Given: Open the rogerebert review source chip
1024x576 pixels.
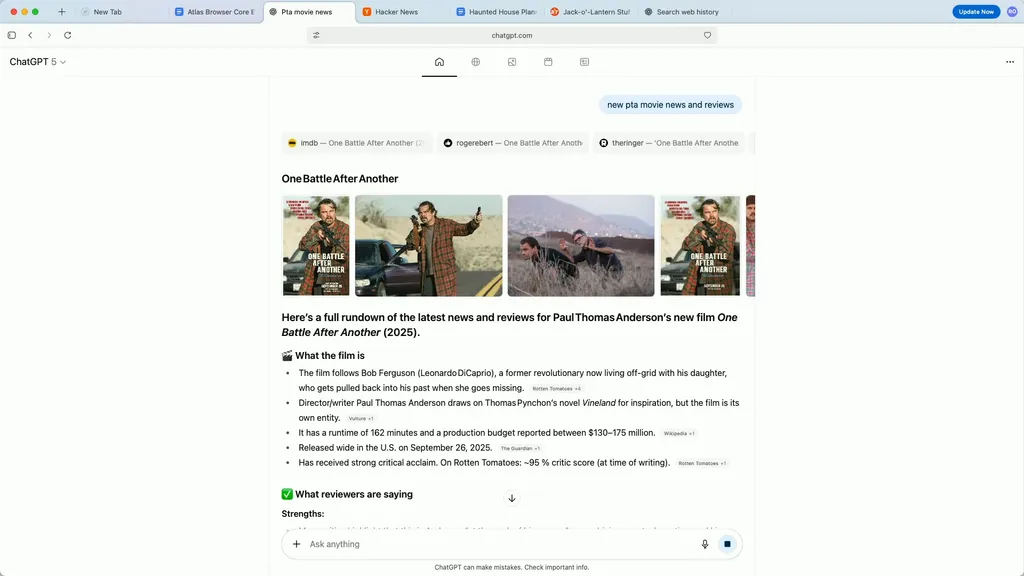Looking at the screenshot, I should pyautogui.click(x=513, y=142).
